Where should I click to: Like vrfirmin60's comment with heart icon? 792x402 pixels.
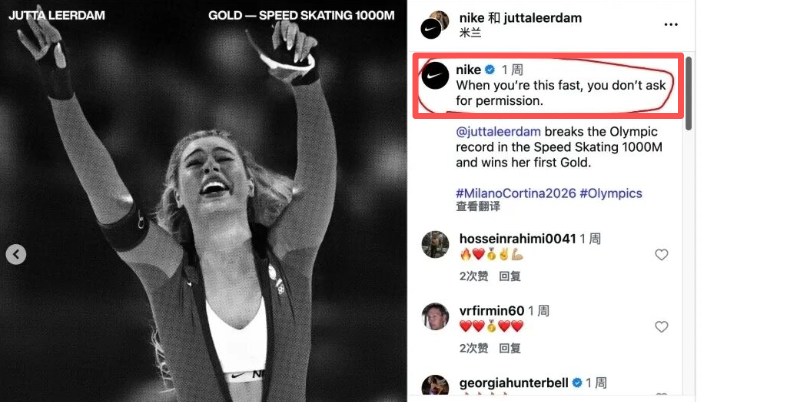coord(661,327)
